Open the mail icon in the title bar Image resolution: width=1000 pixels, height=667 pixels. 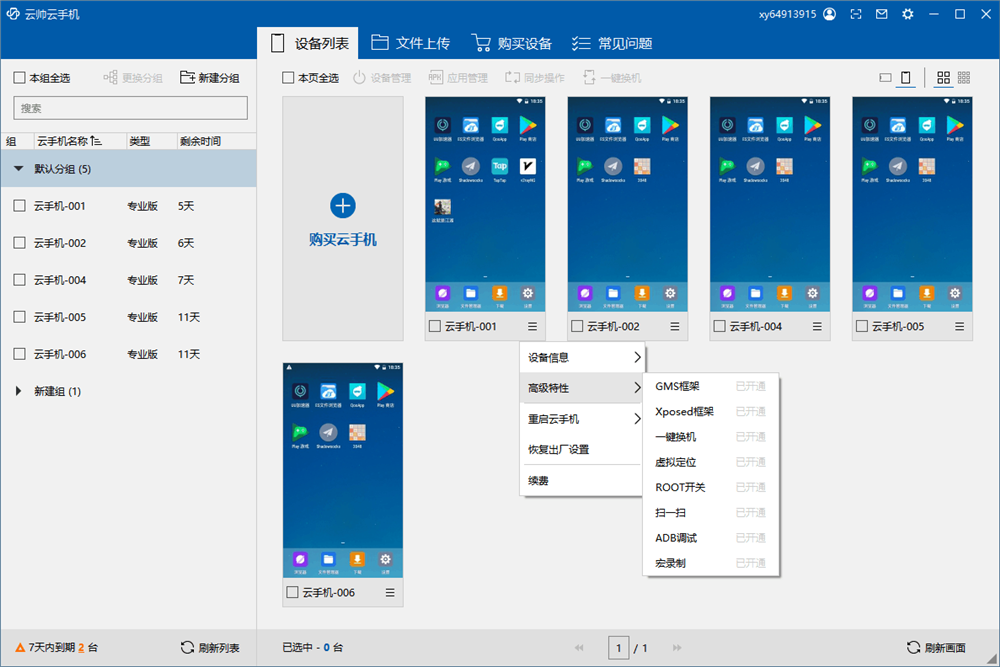click(880, 14)
